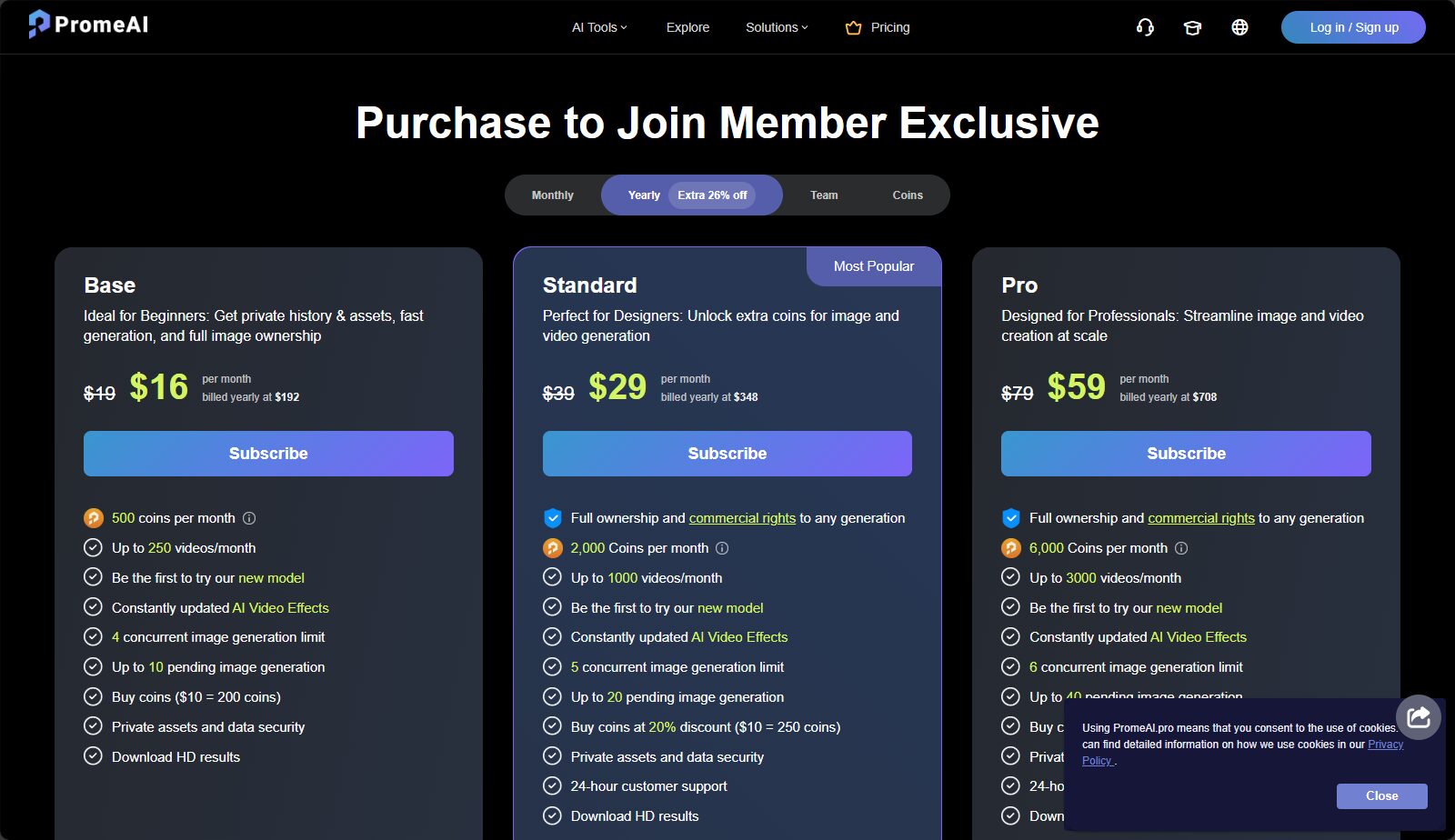Switch billing to Monthly
Image resolution: width=1455 pixels, height=840 pixels.
coord(553,195)
